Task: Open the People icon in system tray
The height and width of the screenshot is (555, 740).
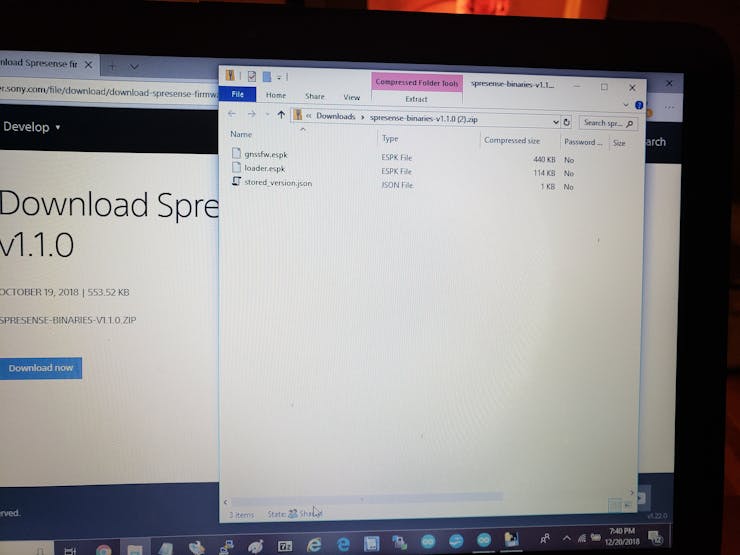Action: coord(545,538)
